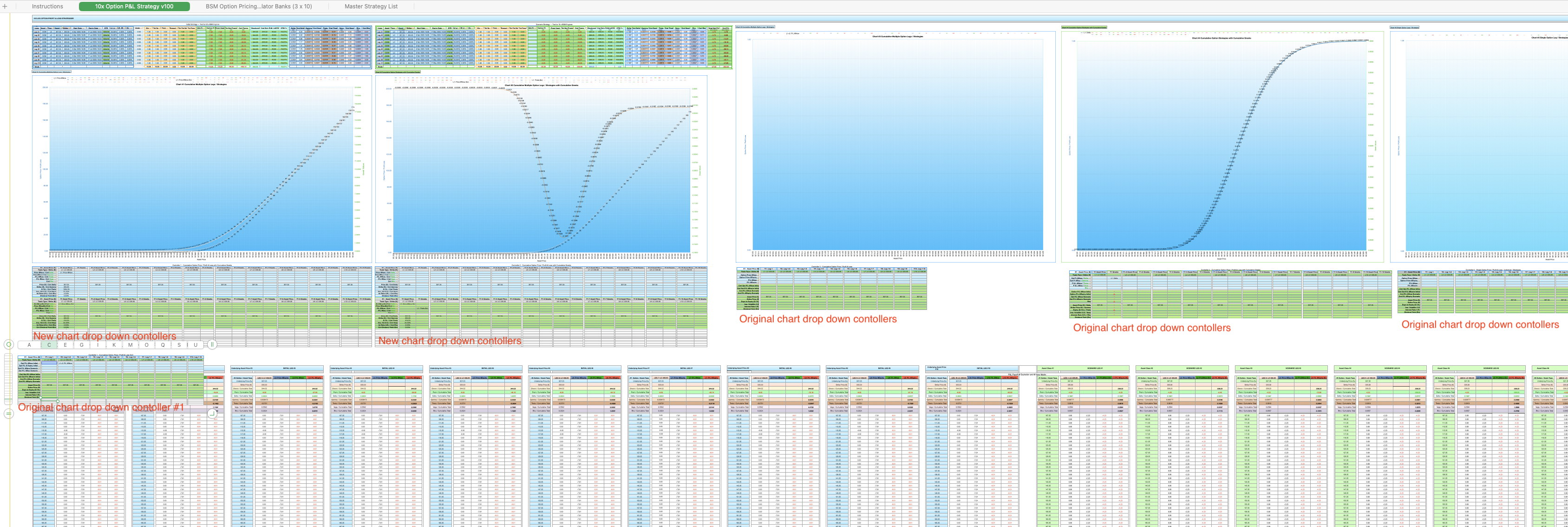
Task: Select column header U
Action: pyautogui.click(x=196, y=345)
